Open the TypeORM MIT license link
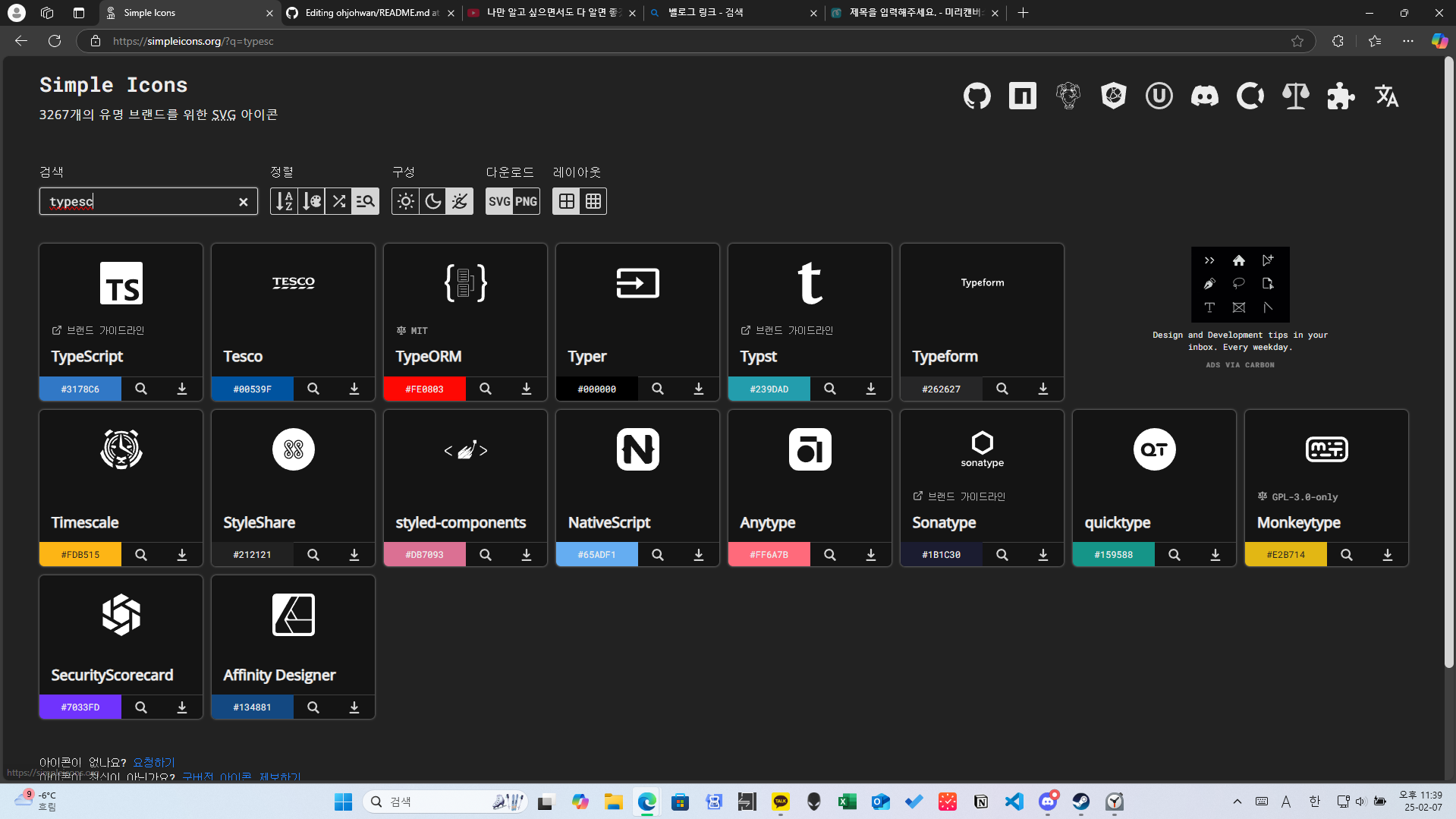Screen dimensions: 1456x819 point(412,331)
